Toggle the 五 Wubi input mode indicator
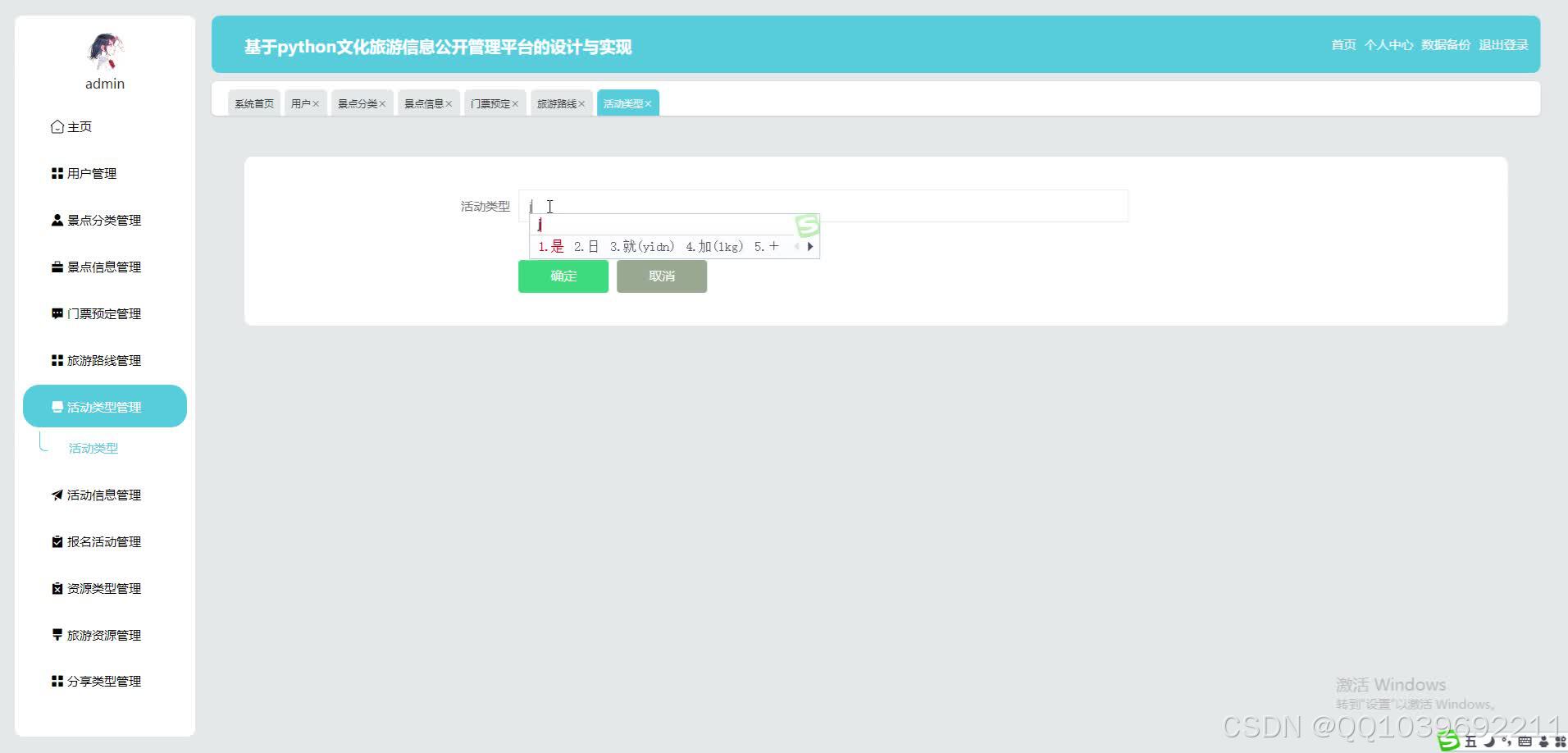Screen dimensions: 1568x753 [x=1471, y=742]
